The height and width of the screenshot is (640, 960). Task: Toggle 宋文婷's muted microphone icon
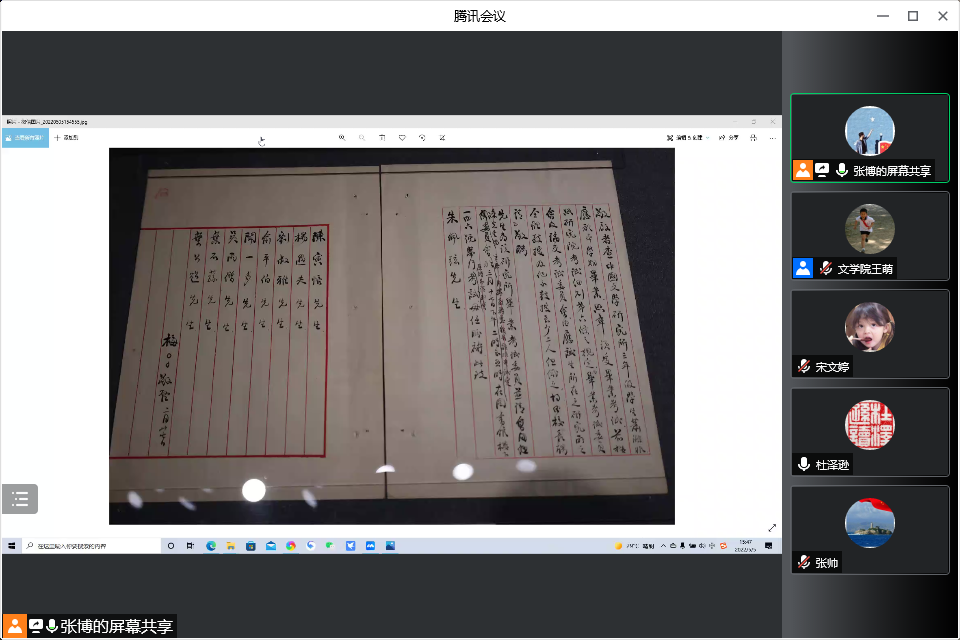point(804,366)
